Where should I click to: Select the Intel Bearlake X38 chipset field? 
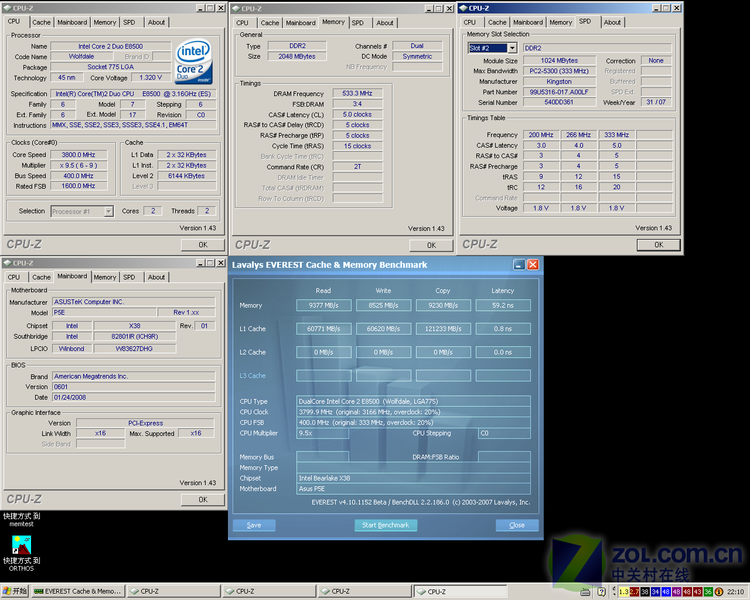[413, 478]
